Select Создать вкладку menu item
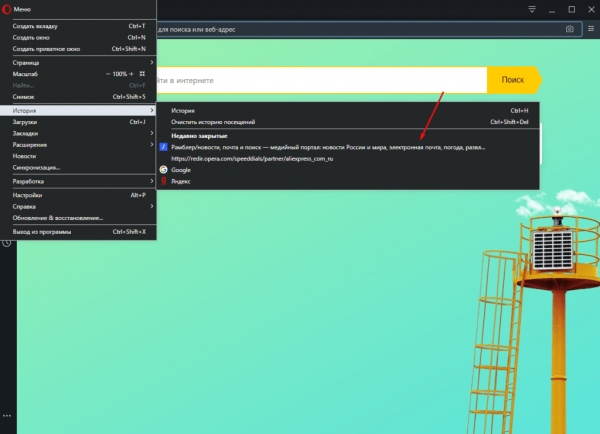The image size is (600, 434). (78, 26)
